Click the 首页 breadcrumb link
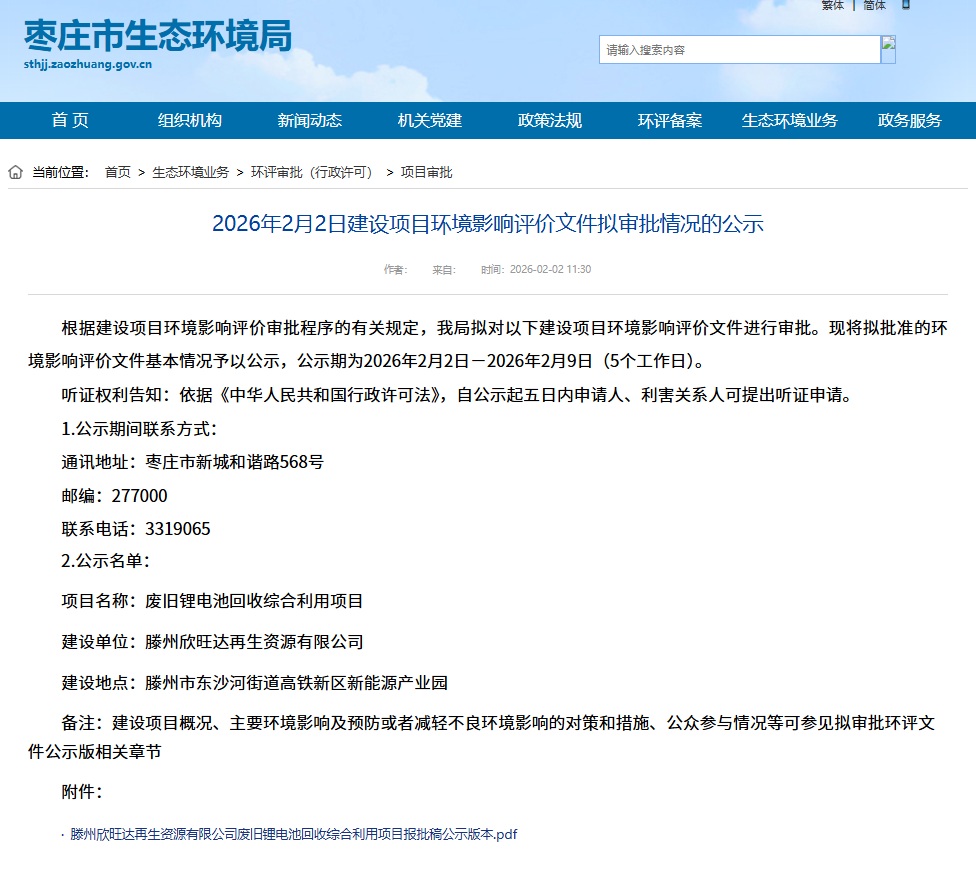Screen dimensions: 976x888 click(120, 171)
